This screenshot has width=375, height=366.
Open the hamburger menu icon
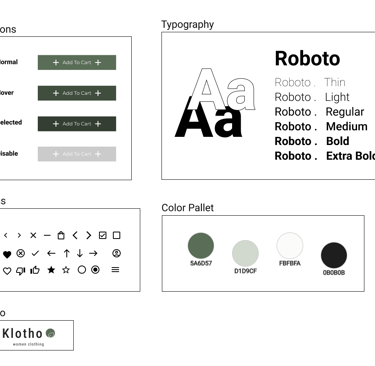pos(115,269)
